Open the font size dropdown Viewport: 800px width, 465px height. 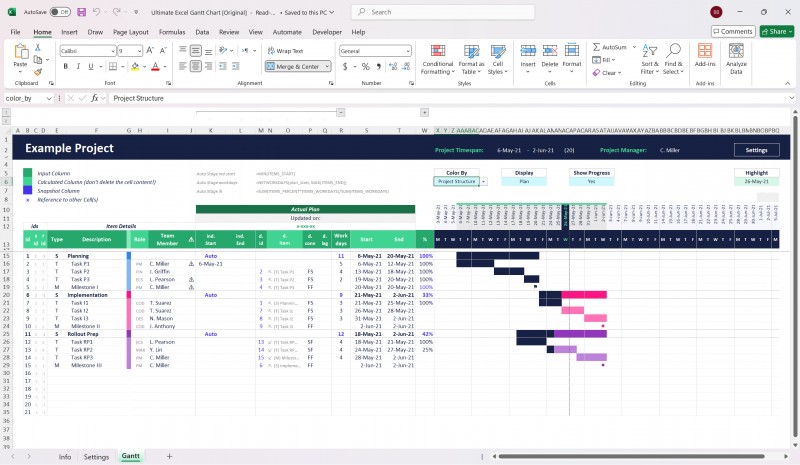click(x=139, y=51)
